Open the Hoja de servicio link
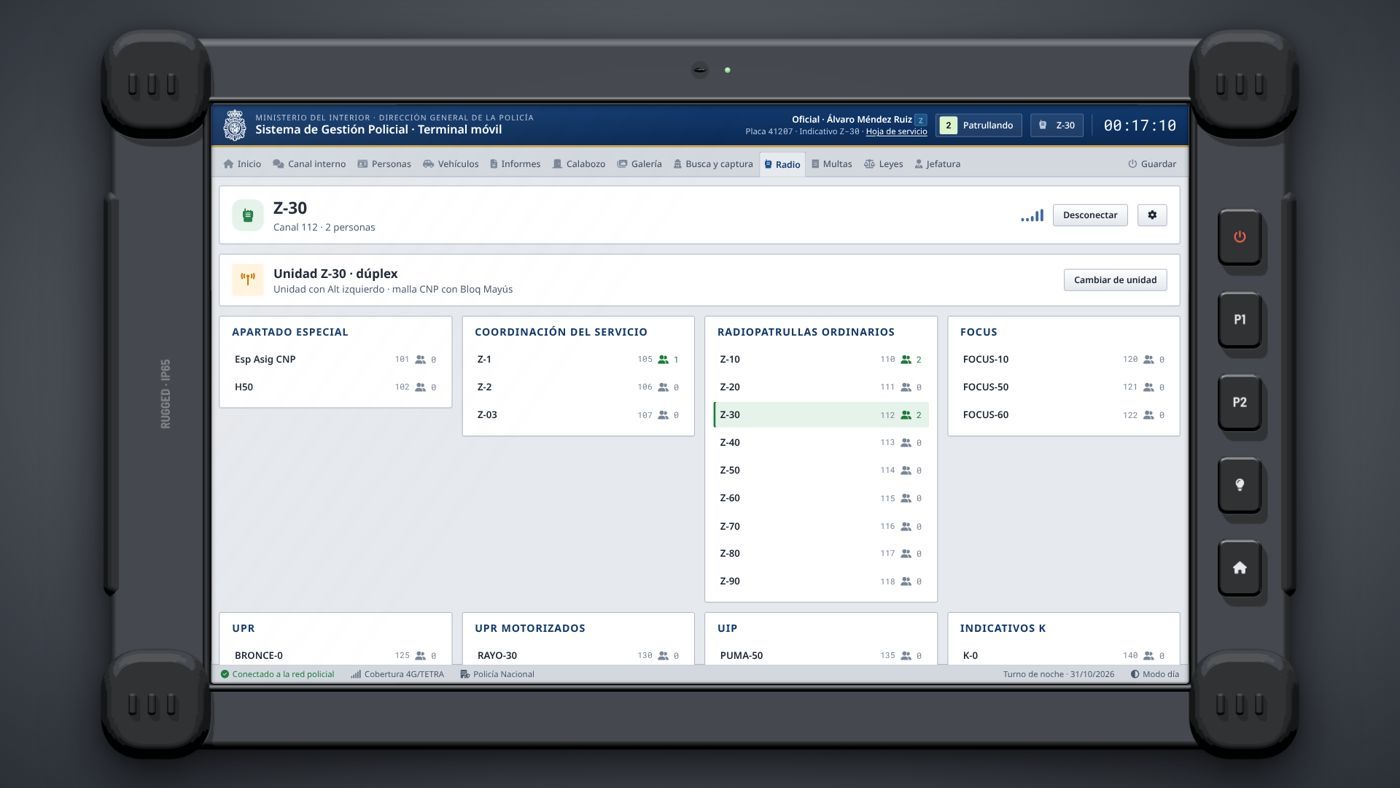Image resolution: width=1400 pixels, height=788 pixels. [896, 132]
